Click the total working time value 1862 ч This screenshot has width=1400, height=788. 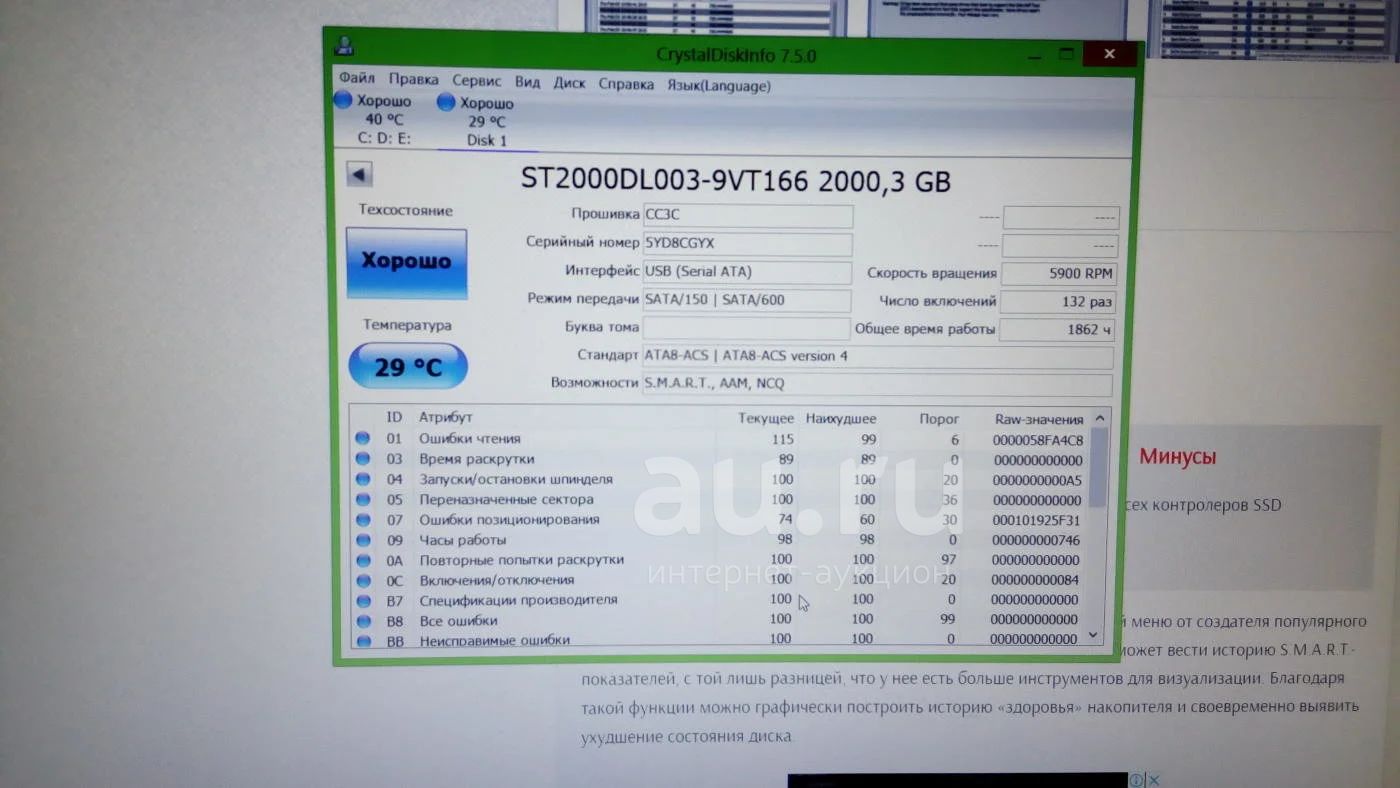(1057, 330)
